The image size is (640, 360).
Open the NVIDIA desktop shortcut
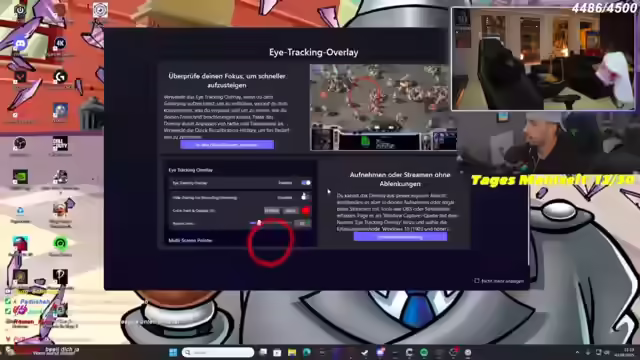pyautogui.click(x=20, y=177)
